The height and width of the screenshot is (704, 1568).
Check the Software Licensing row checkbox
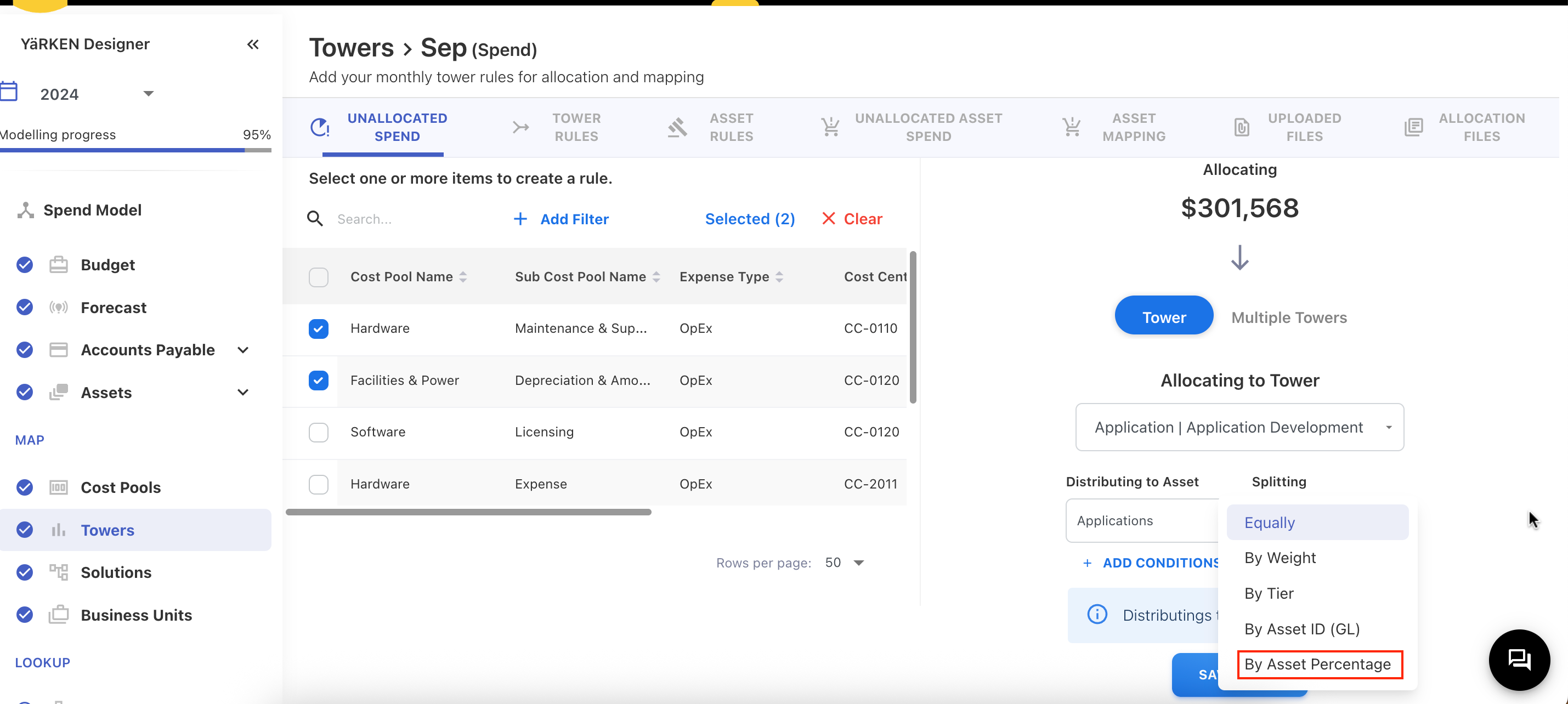point(318,432)
